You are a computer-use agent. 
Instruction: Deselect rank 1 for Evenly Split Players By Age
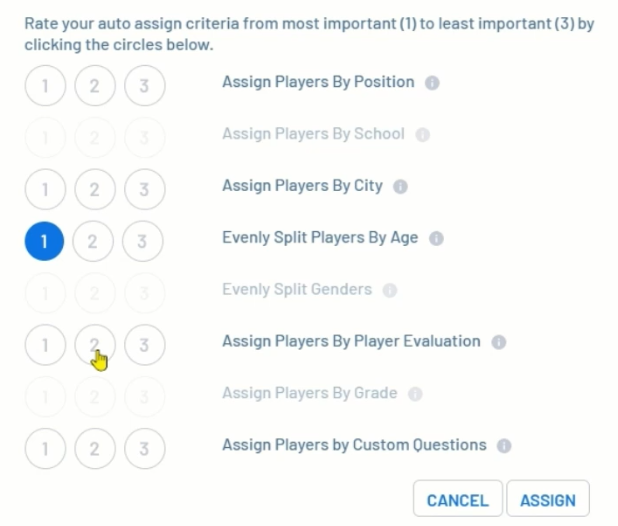click(x=45, y=242)
